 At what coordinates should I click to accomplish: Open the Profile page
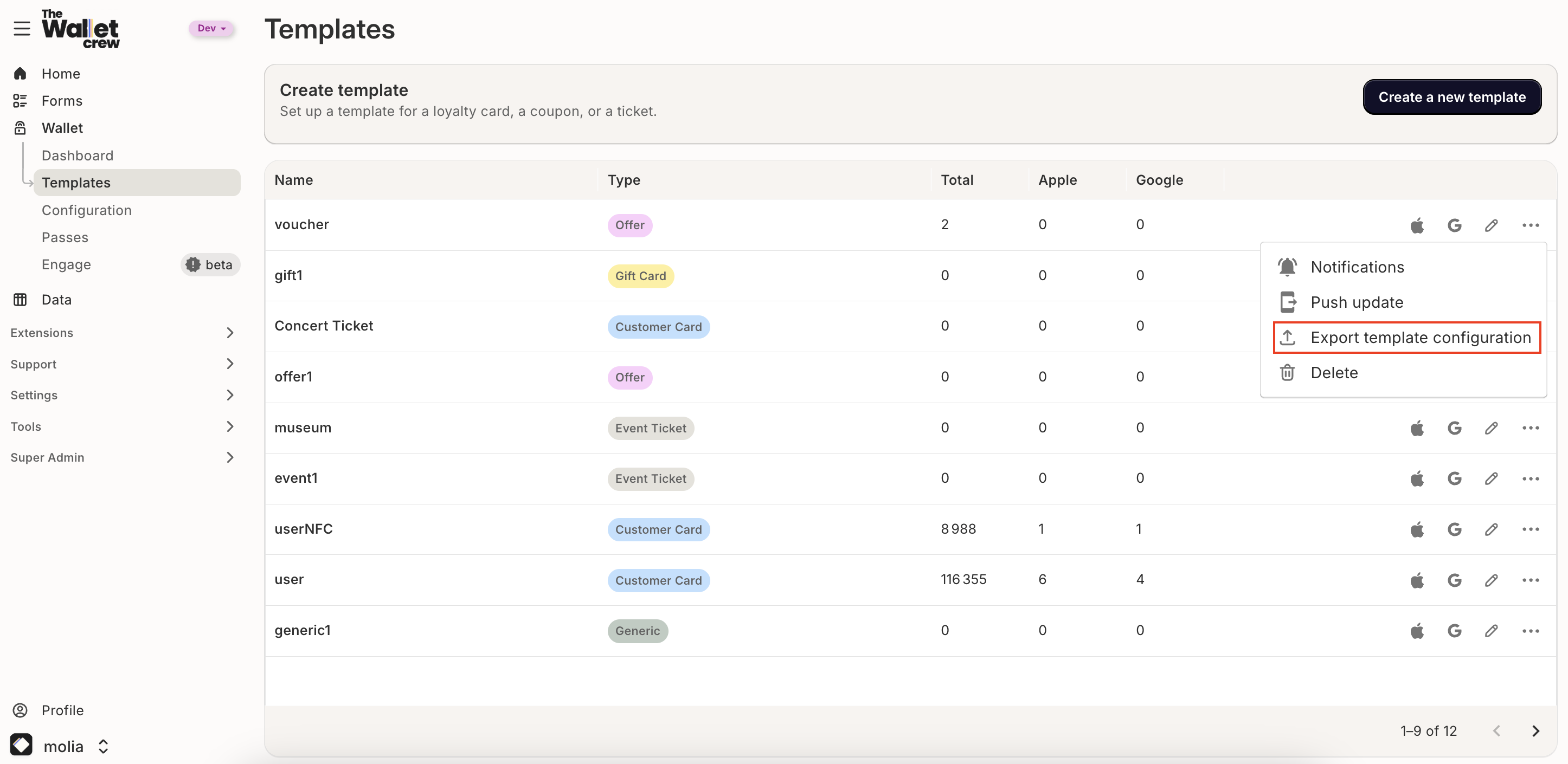tap(62, 710)
